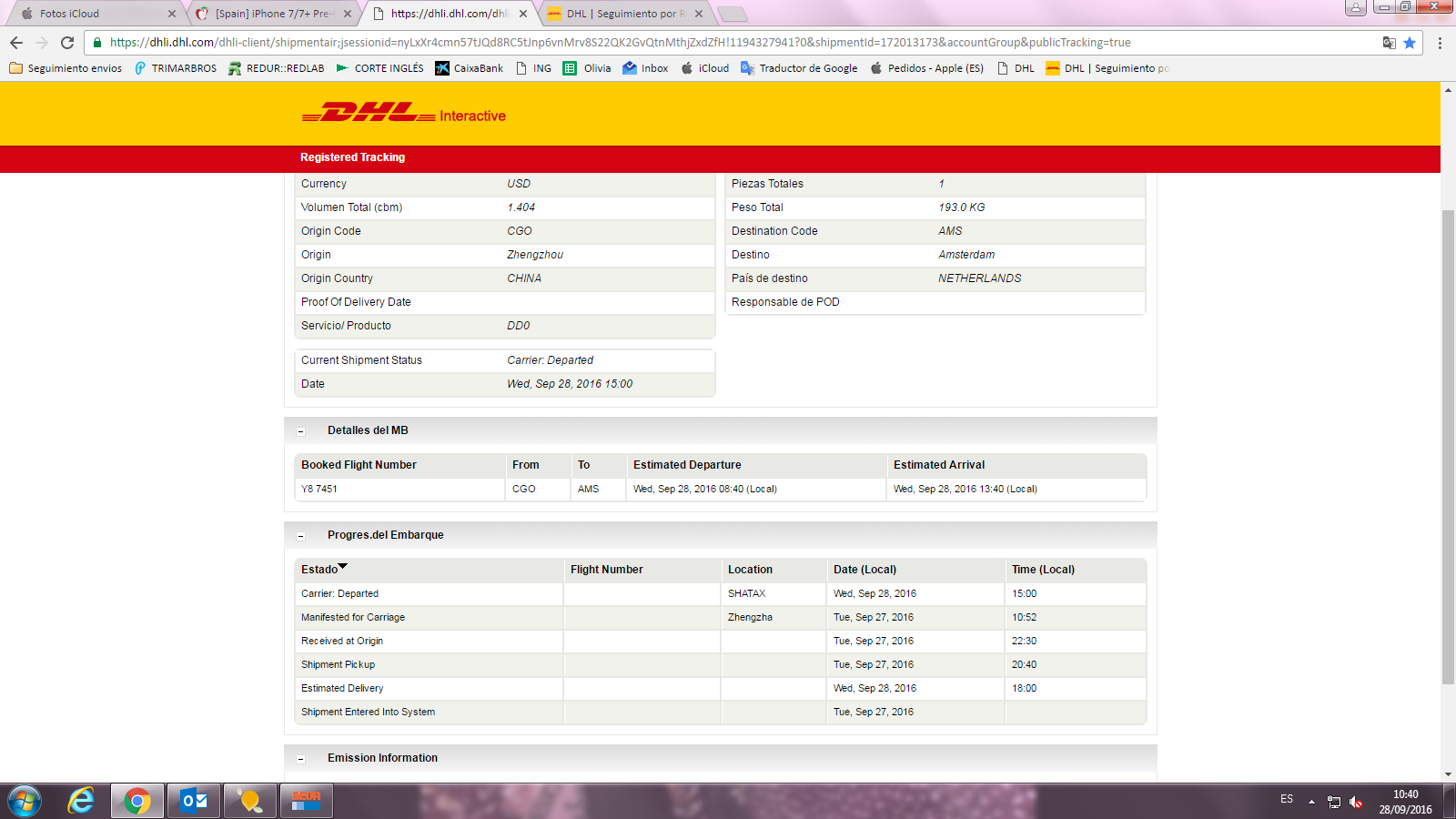Image resolution: width=1456 pixels, height=819 pixels.
Task: Open TRIMARBROS bookmark
Action: point(176,68)
